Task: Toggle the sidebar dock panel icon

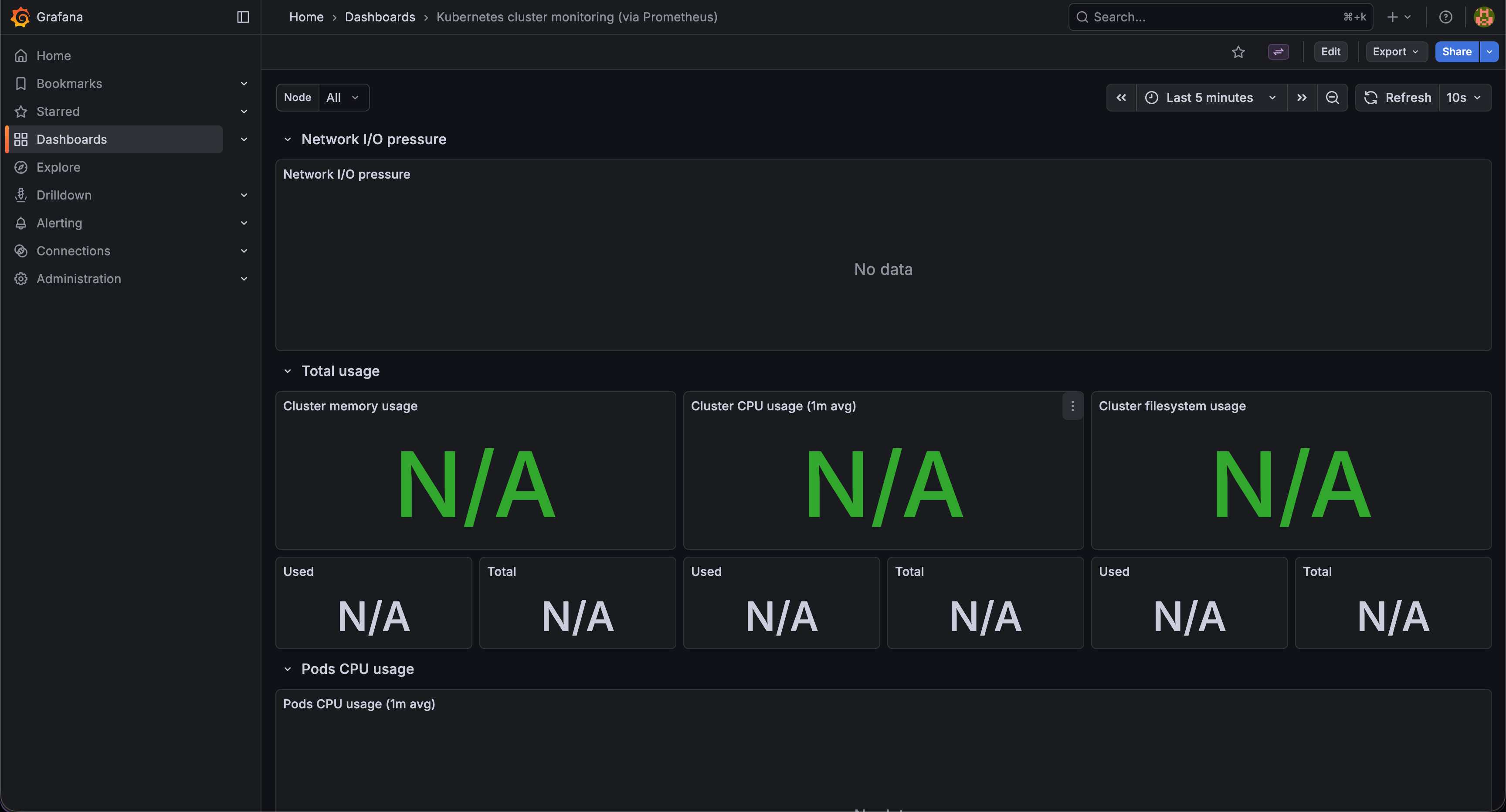Action: point(243,17)
